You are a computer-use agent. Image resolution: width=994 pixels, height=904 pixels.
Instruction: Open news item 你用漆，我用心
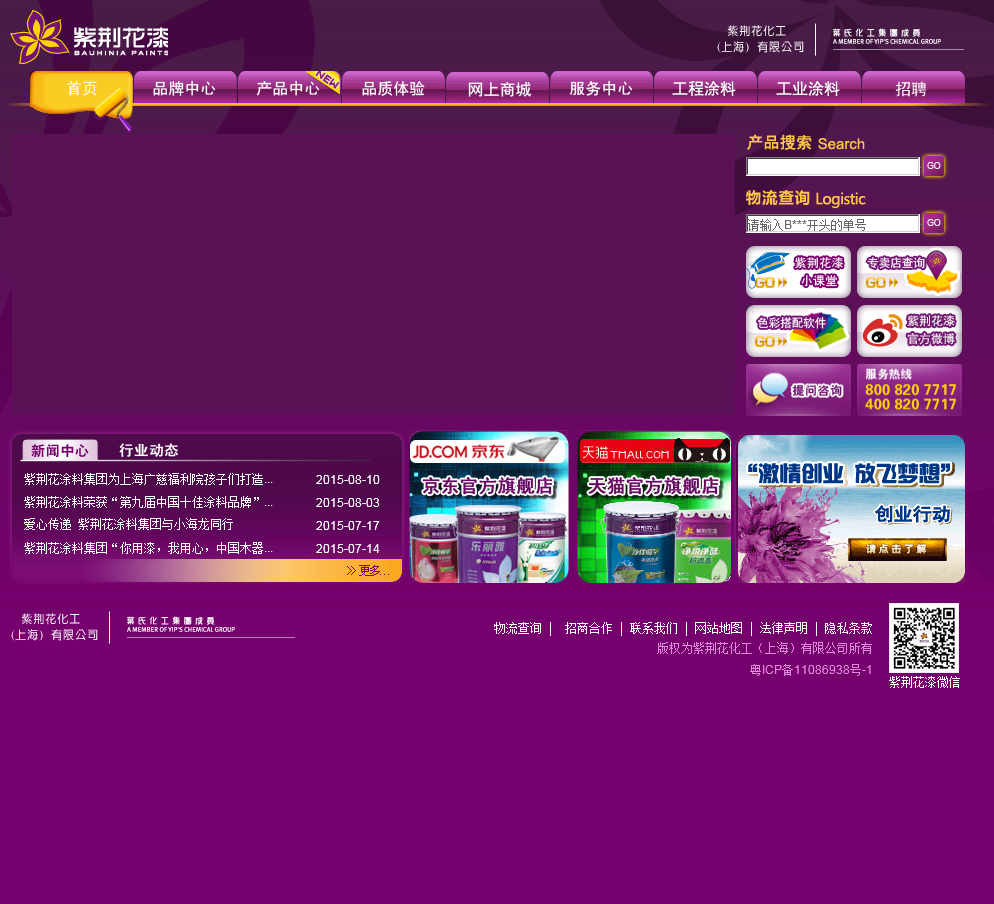coord(148,548)
